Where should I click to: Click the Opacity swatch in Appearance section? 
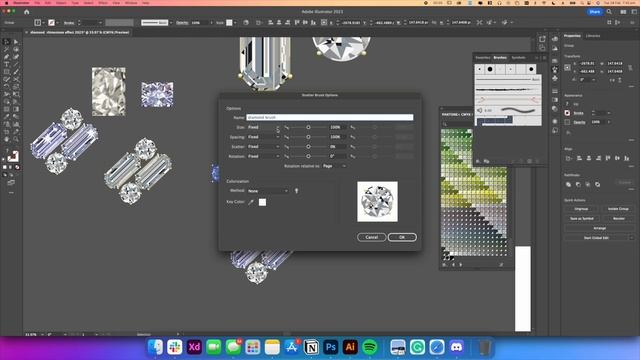(567, 122)
